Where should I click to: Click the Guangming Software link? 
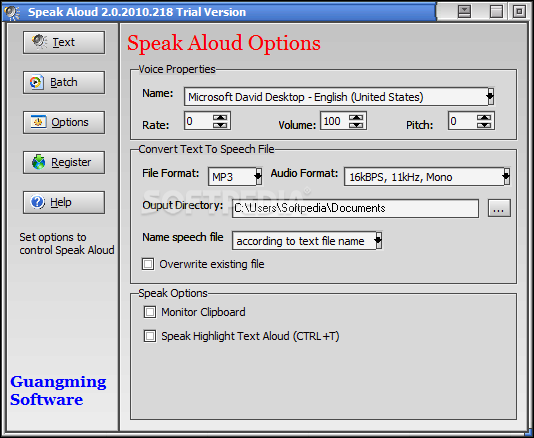coord(58,391)
